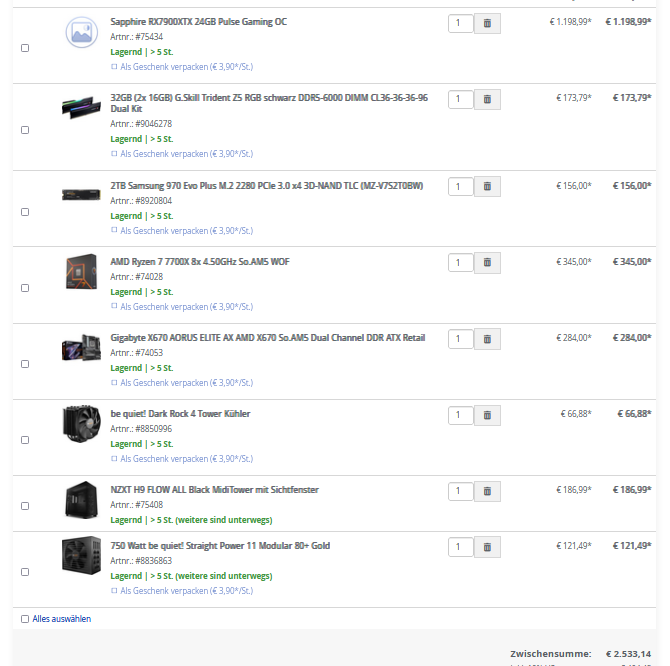The height and width of the screenshot is (666, 670).
Task: Open Gigabyte X670 AORUS ELITE AX product link
Action: point(268,338)
